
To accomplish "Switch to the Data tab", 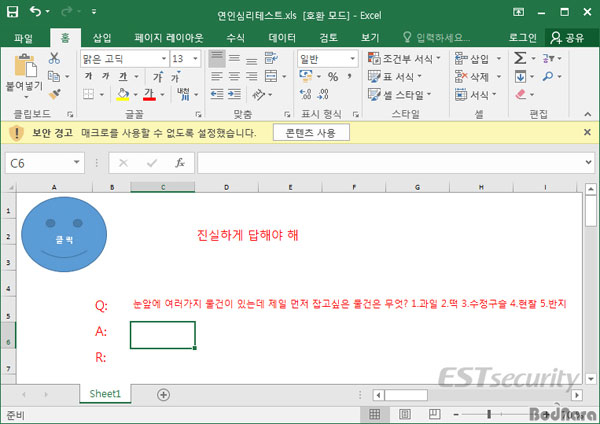I will (x=282, y=38).
